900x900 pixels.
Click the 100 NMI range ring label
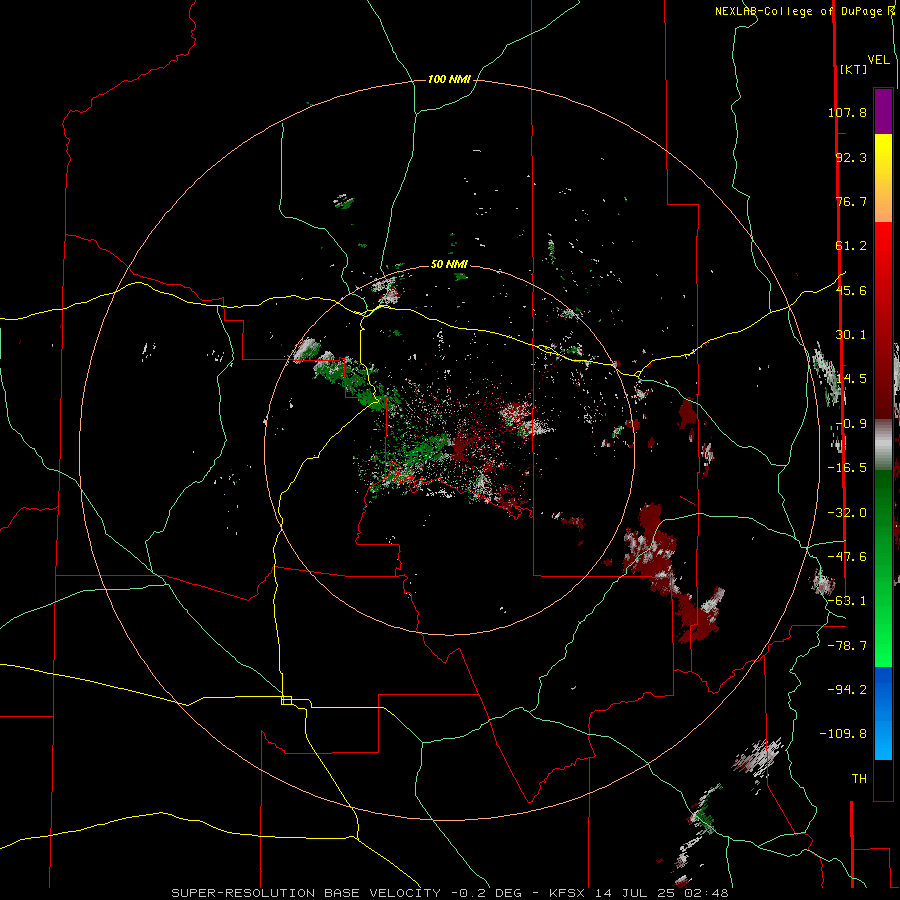click(449, 79)
